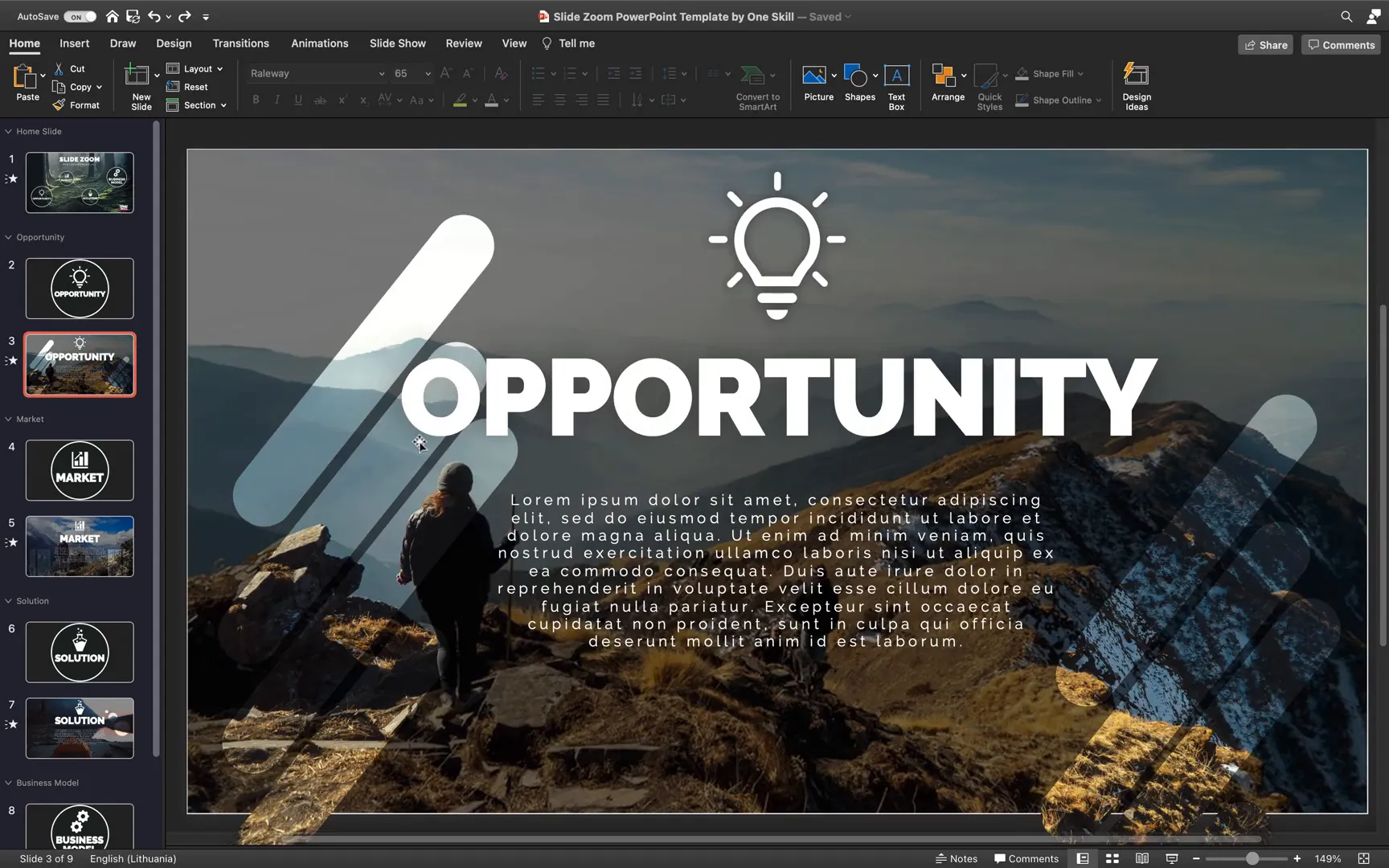The height and width of the screenshot is (868, 1389).
Task: Open Quick Styles
Action: pos(989,87)
